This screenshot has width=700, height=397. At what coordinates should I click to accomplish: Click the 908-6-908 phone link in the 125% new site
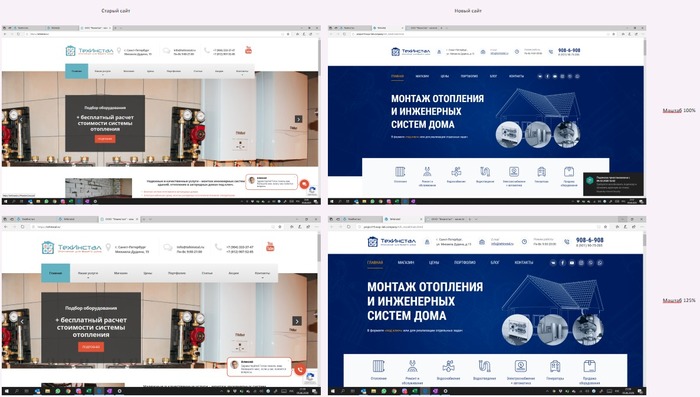(x=589, y=240)
